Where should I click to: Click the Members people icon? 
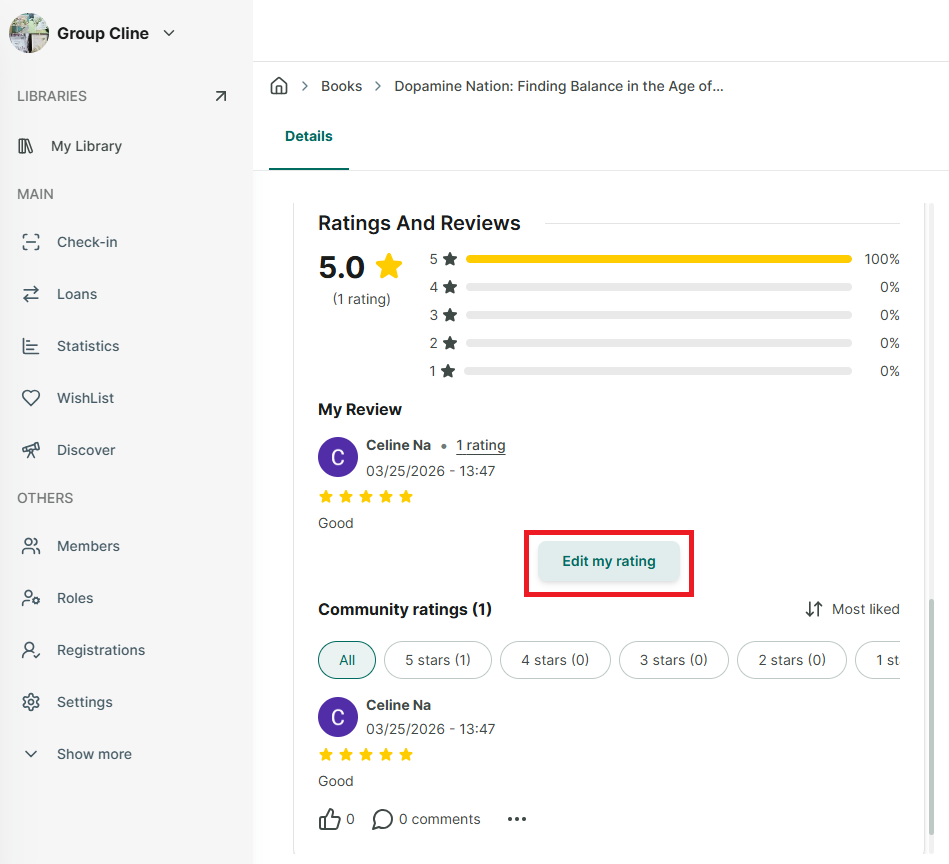(31, 546)
